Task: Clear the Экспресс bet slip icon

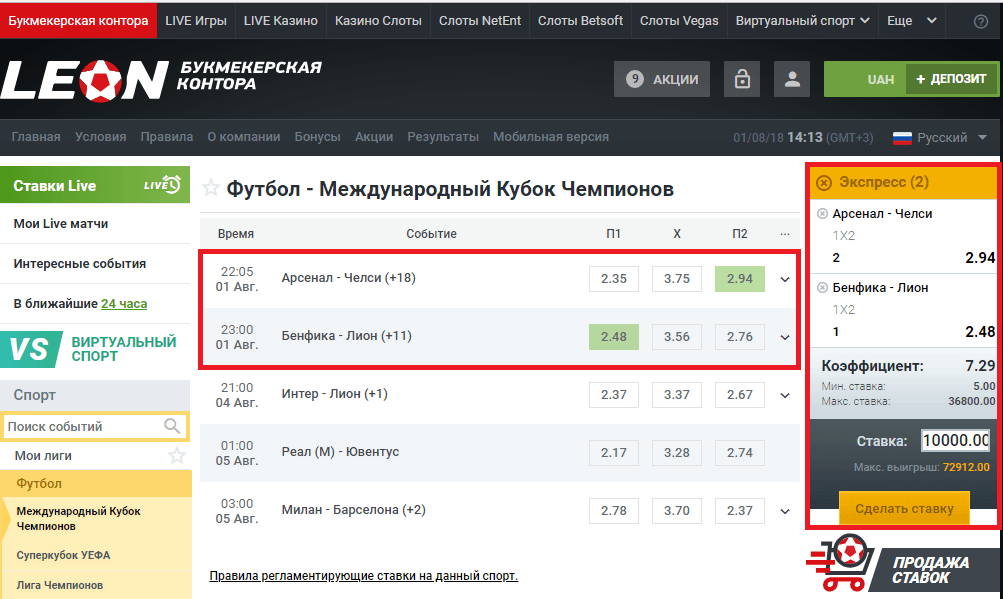Action: [823, 182]
